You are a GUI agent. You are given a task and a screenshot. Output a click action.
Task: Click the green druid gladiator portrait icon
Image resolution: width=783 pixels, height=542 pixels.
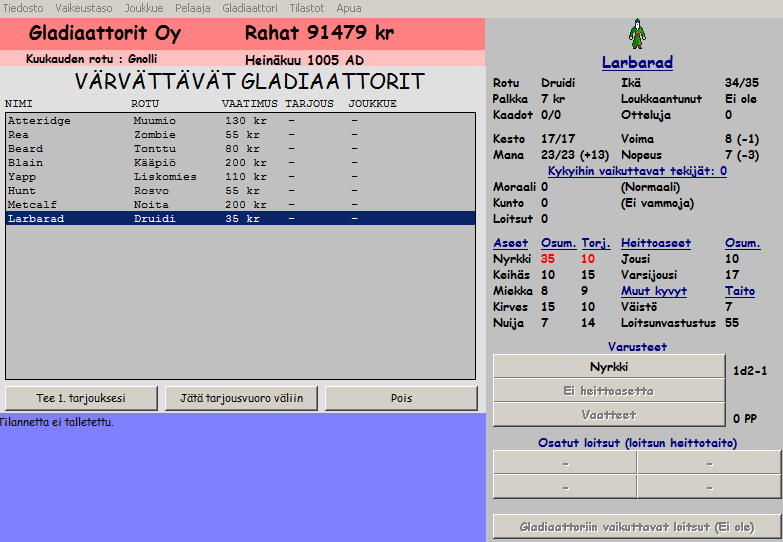637,35
